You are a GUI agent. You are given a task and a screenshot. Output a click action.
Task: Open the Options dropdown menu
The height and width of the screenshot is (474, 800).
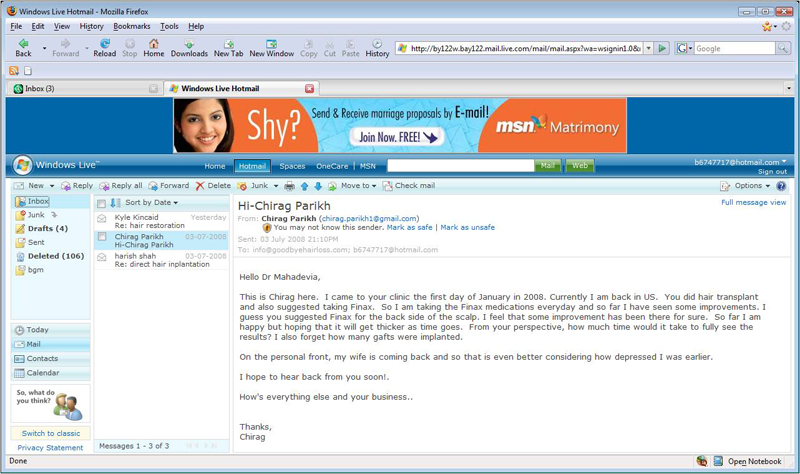click(x=745, y=186)
